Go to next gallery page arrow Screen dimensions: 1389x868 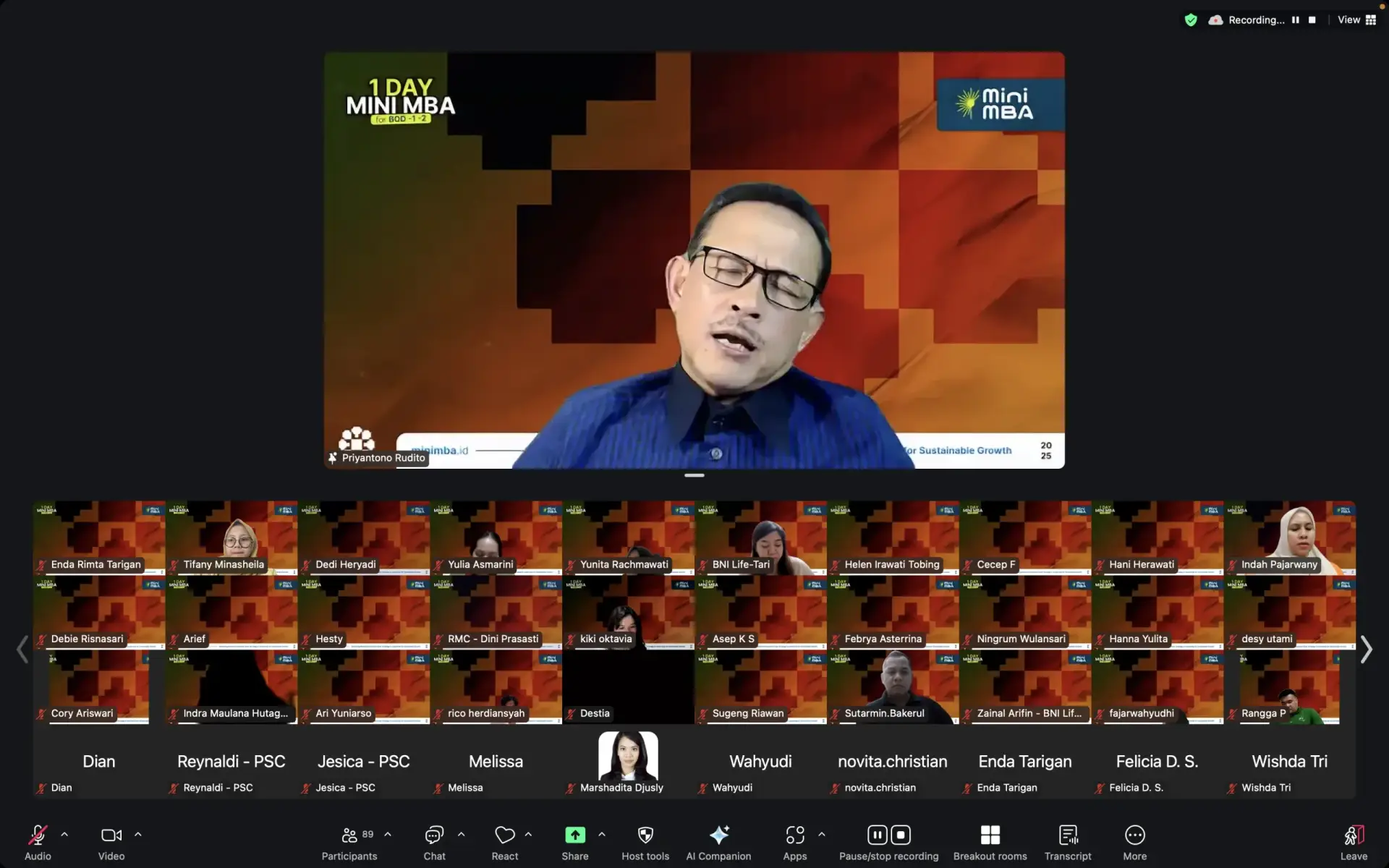[1365, 649]
